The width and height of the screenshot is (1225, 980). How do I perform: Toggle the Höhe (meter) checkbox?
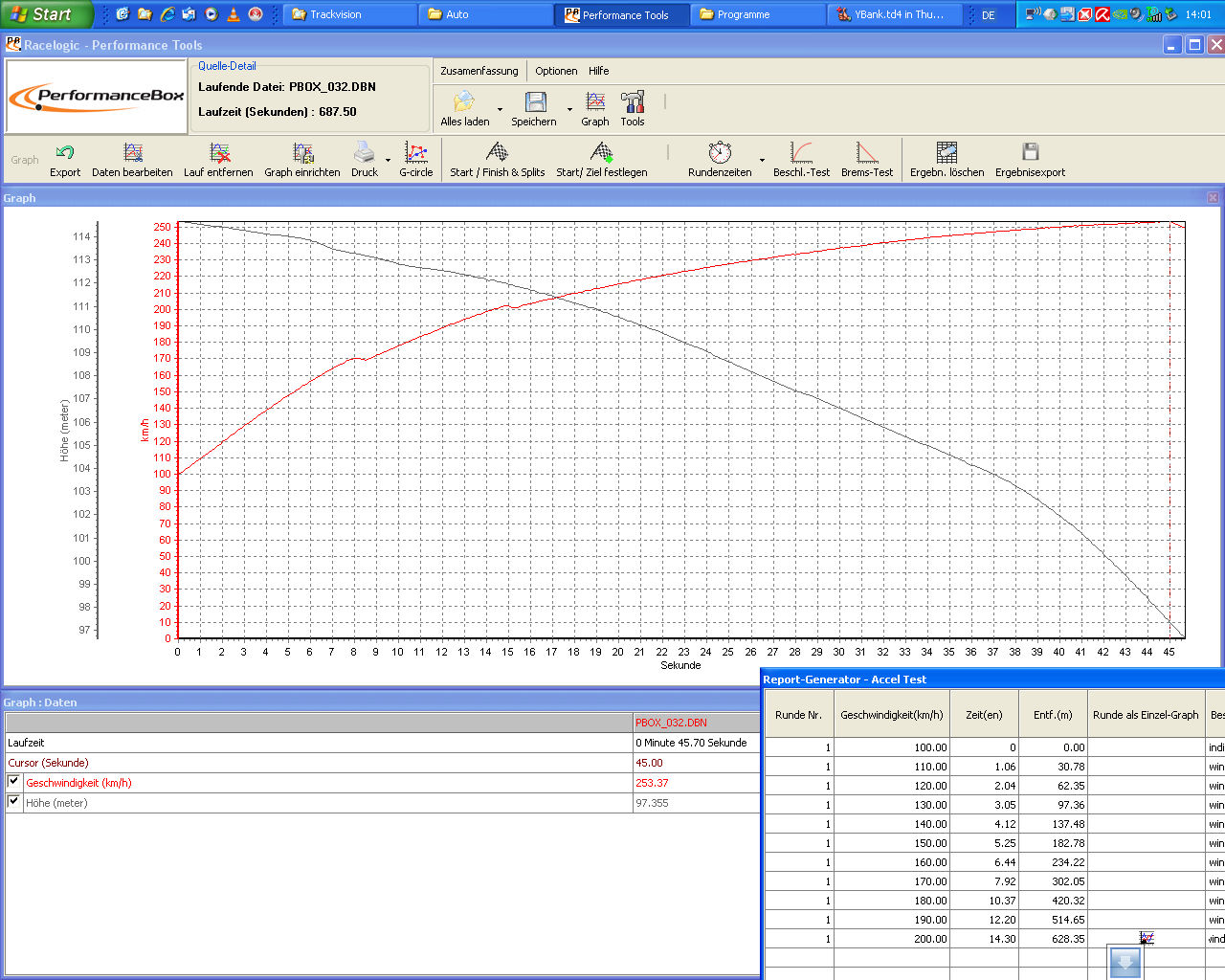(x=14, y=802)
